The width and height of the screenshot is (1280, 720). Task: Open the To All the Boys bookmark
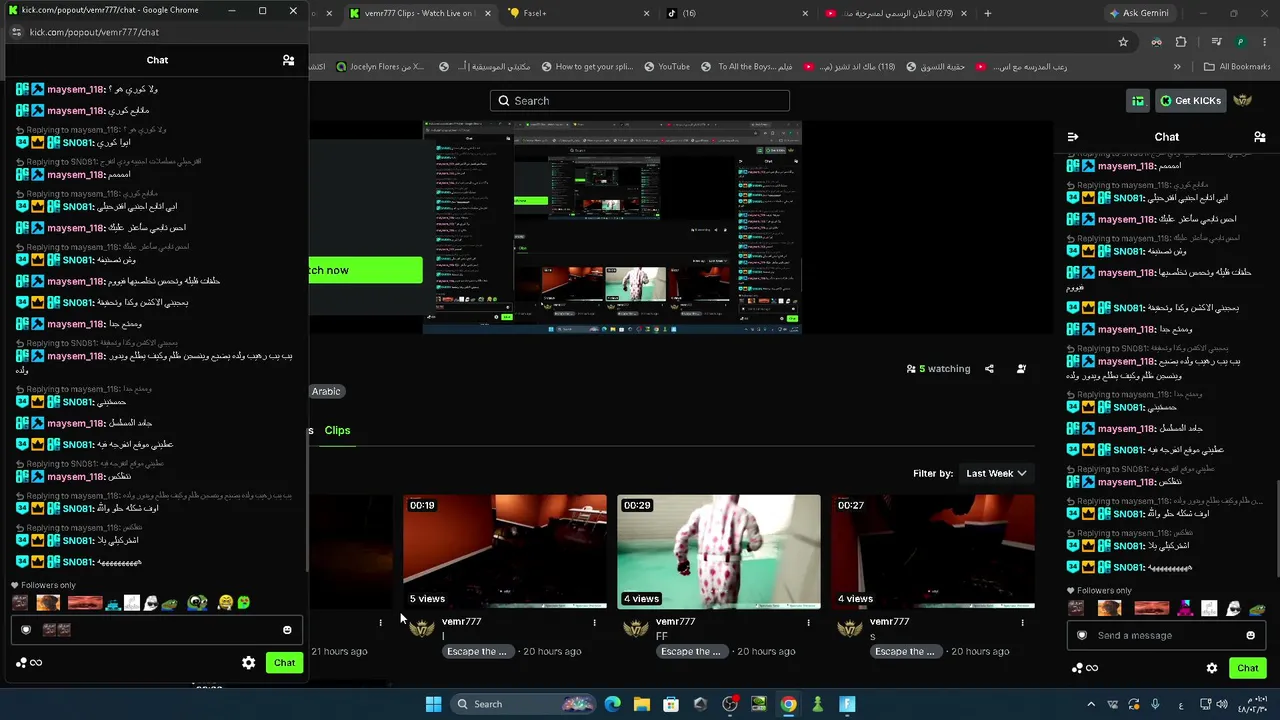pyautogui.click(x=746, y=67)
